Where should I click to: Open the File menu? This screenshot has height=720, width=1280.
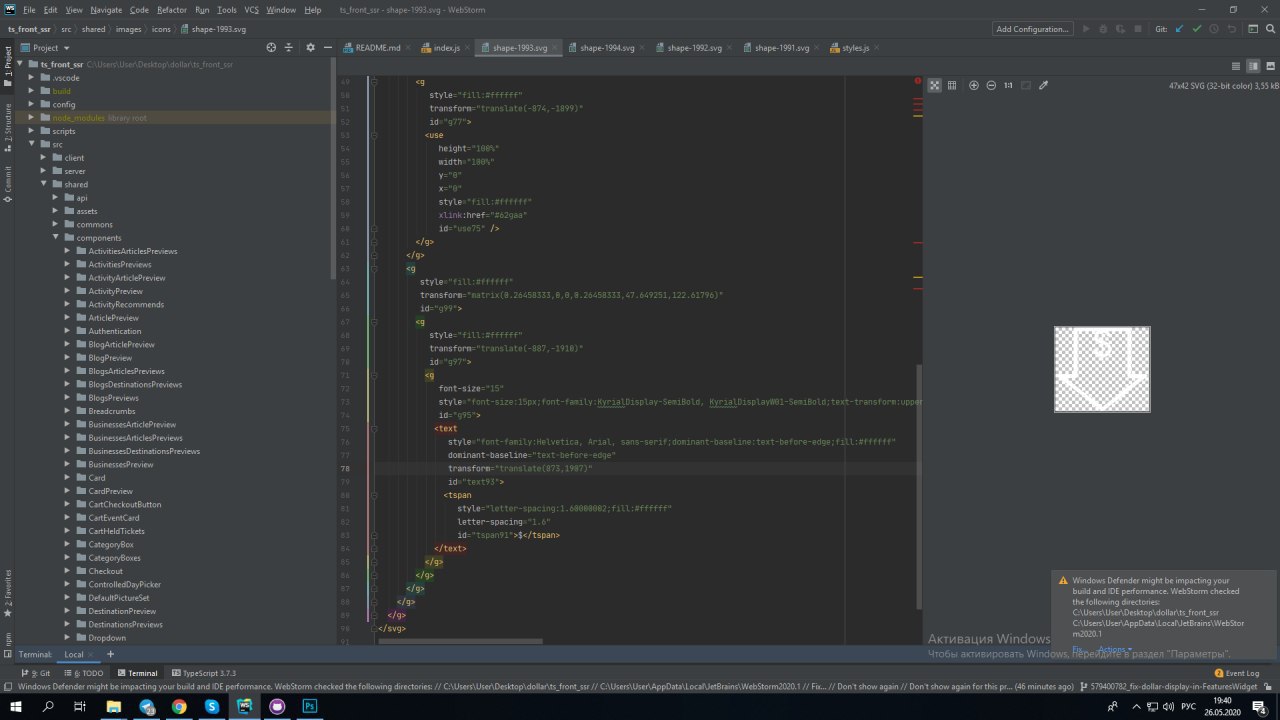click(29, 9)
